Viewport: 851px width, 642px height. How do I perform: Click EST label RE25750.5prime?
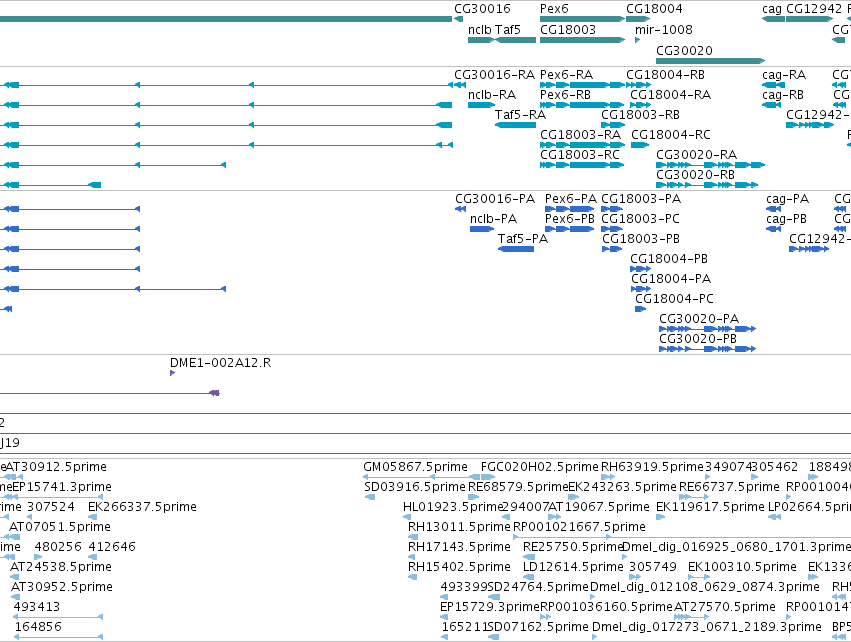[573, 546]
